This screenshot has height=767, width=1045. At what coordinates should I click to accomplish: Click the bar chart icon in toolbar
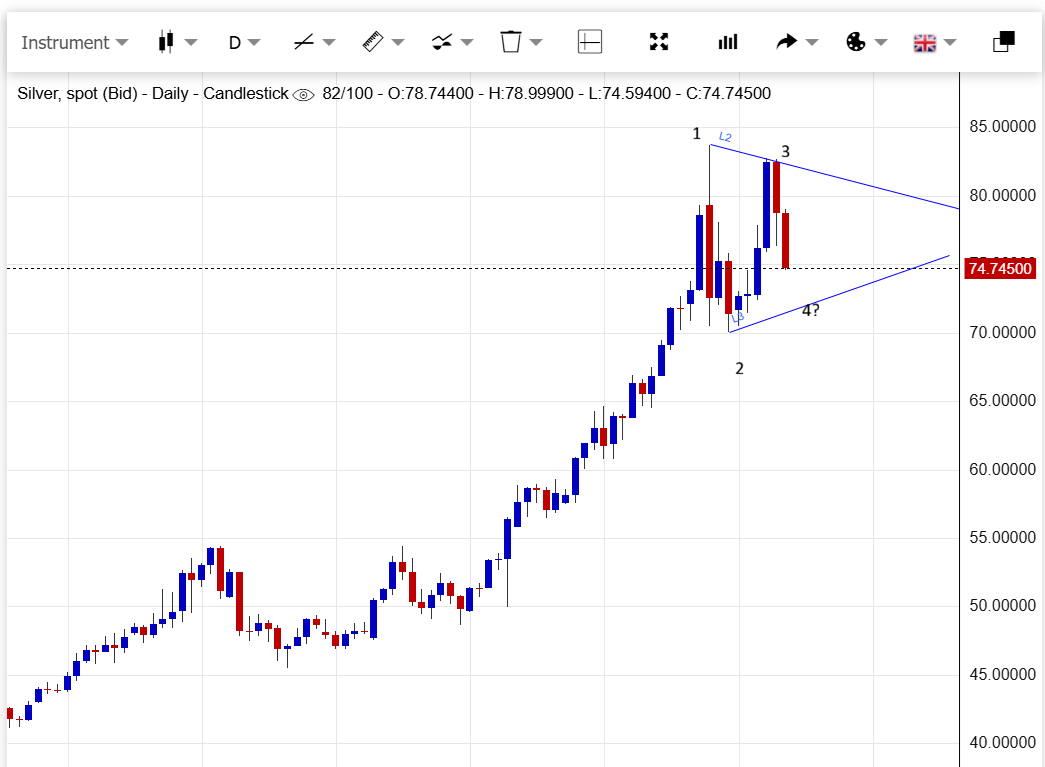pos(728,42)
